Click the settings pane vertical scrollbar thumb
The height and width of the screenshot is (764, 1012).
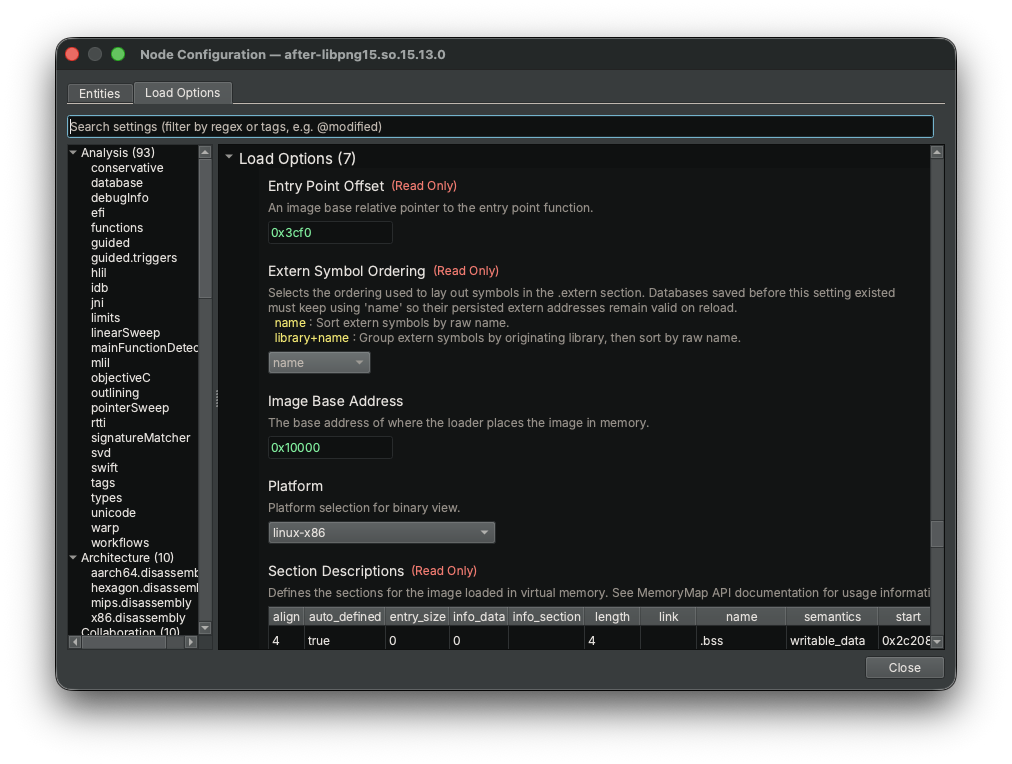pos(937,534)
